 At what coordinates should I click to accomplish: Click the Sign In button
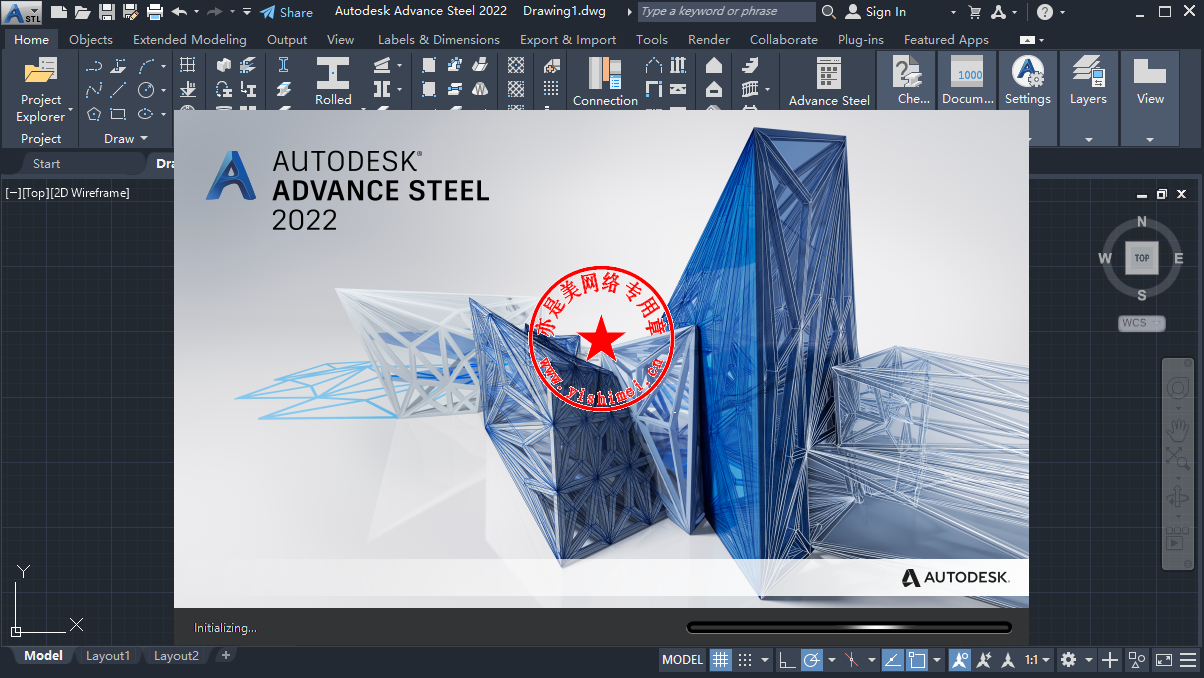pos(876,12)
